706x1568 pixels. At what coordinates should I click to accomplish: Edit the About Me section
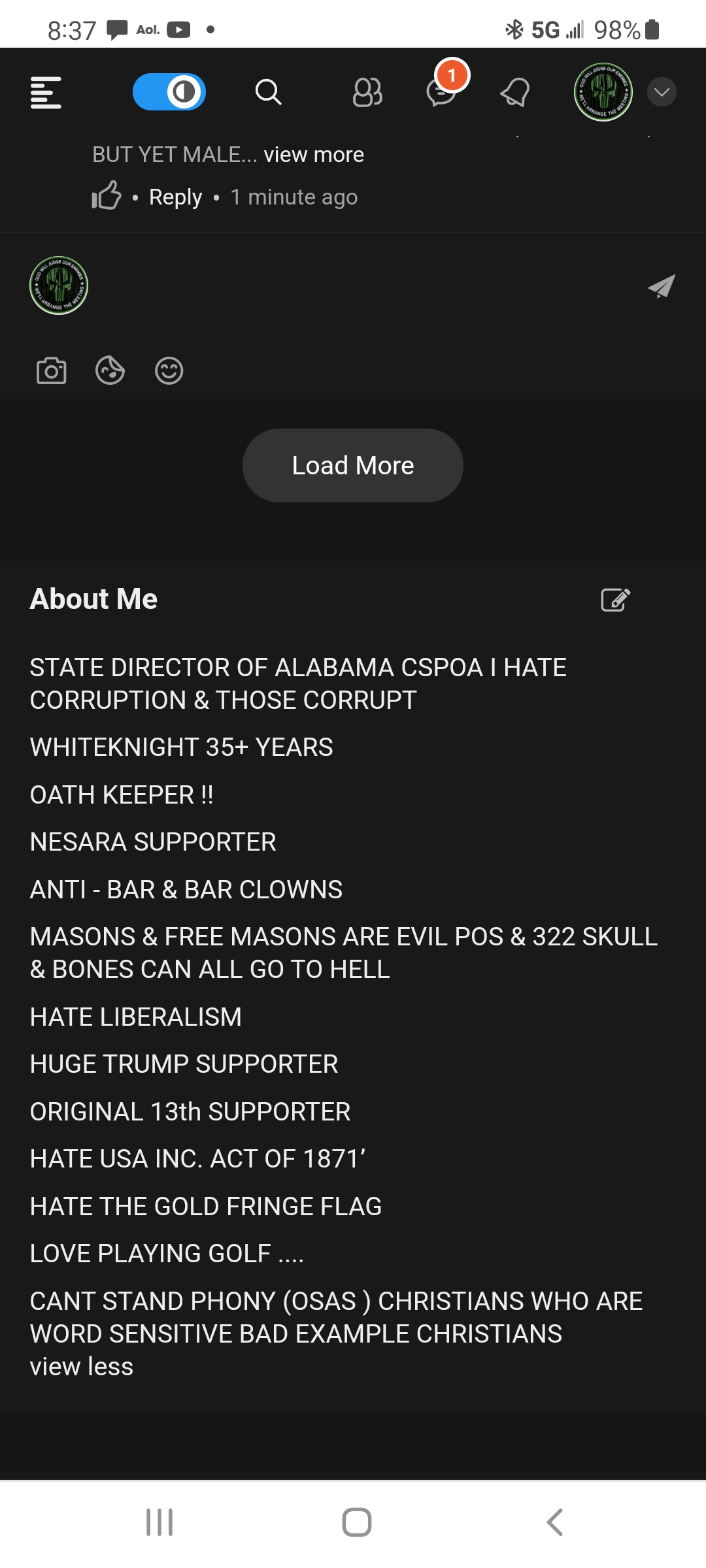tap(615, 599)
